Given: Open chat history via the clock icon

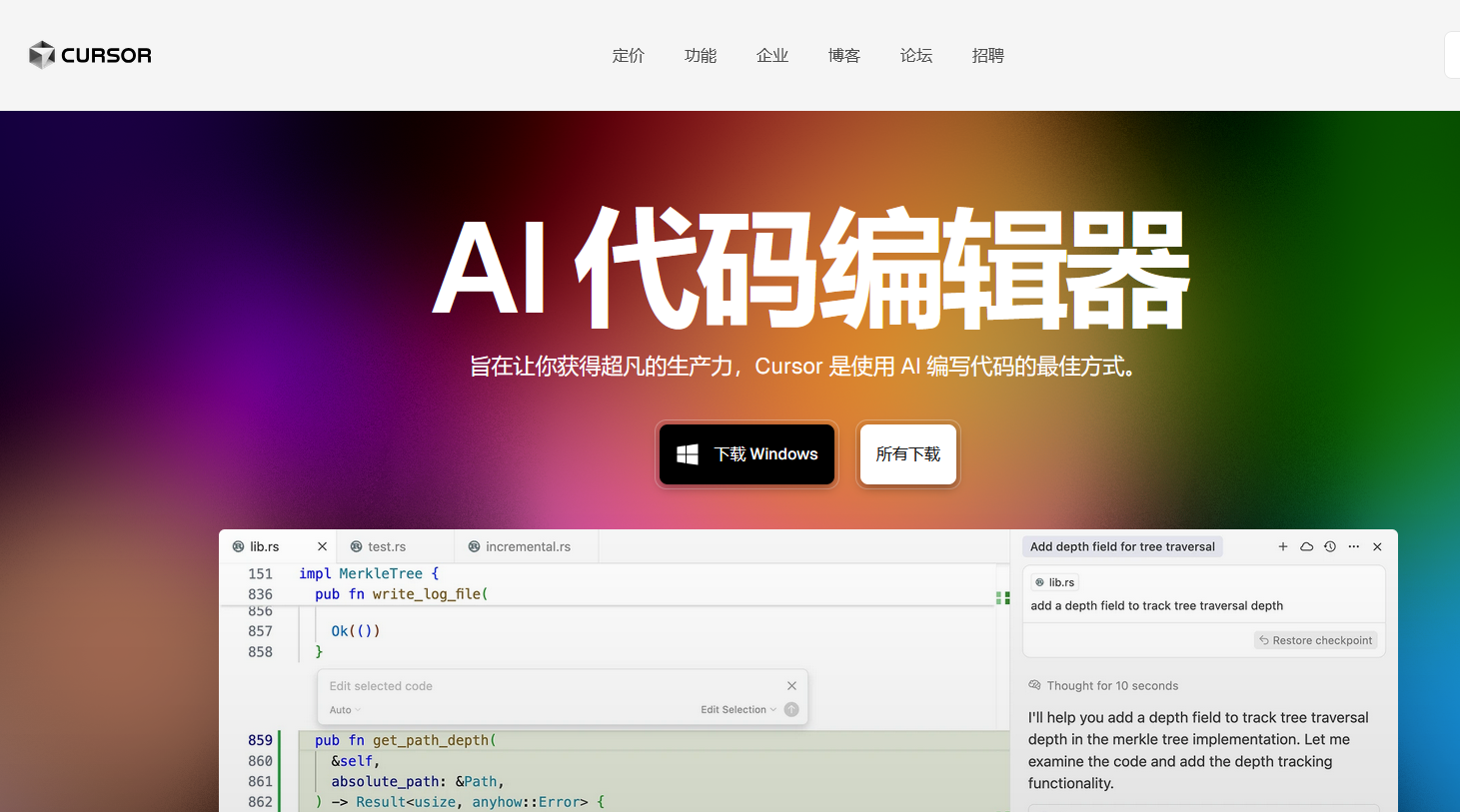Looking at the screenshot, I should 1330,546.
